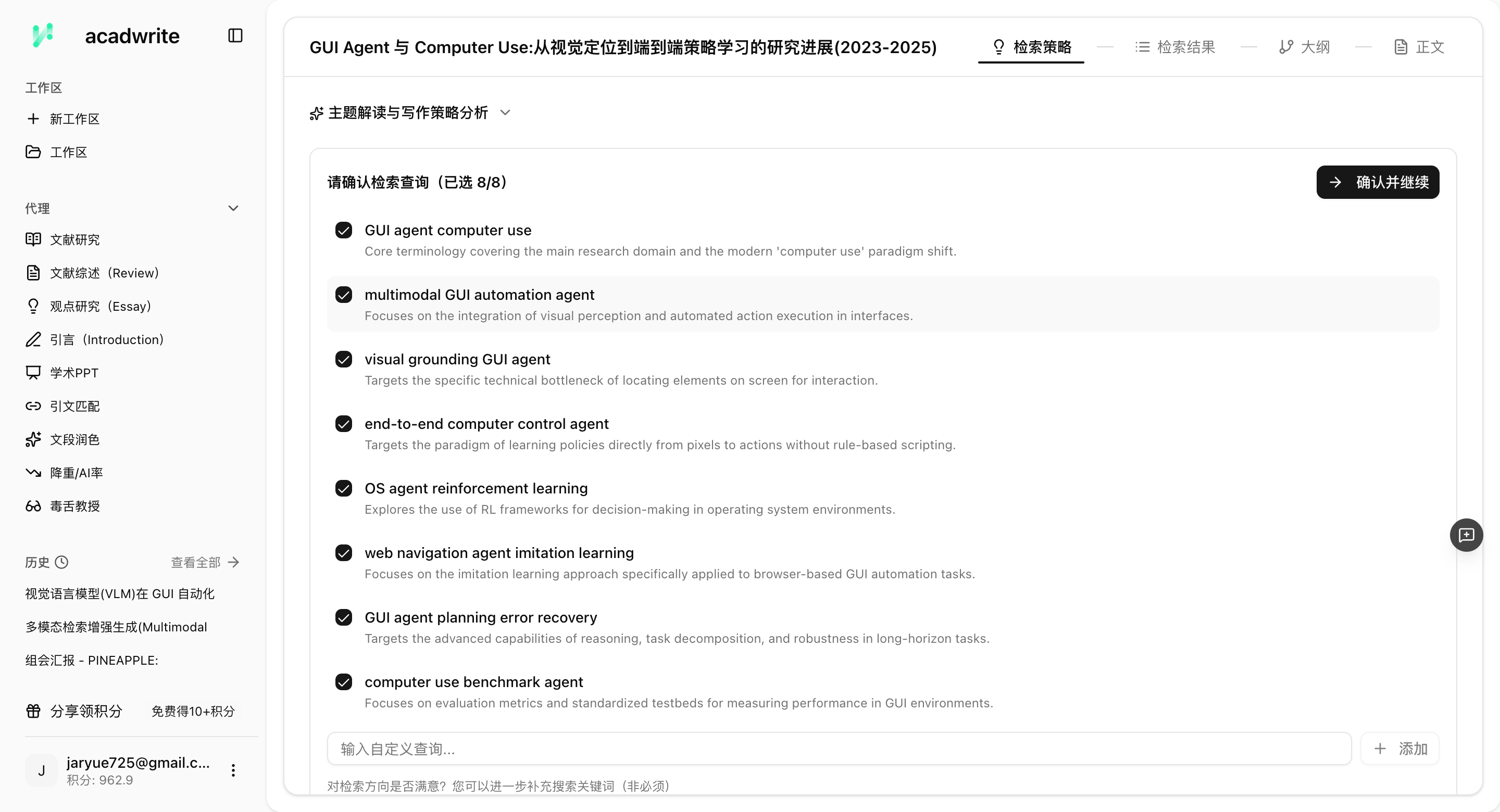Click the 观点研究 (Essay) lightbulb icon
The image size is (1500, 812).
pyautogui.click(x=33, y=306)
